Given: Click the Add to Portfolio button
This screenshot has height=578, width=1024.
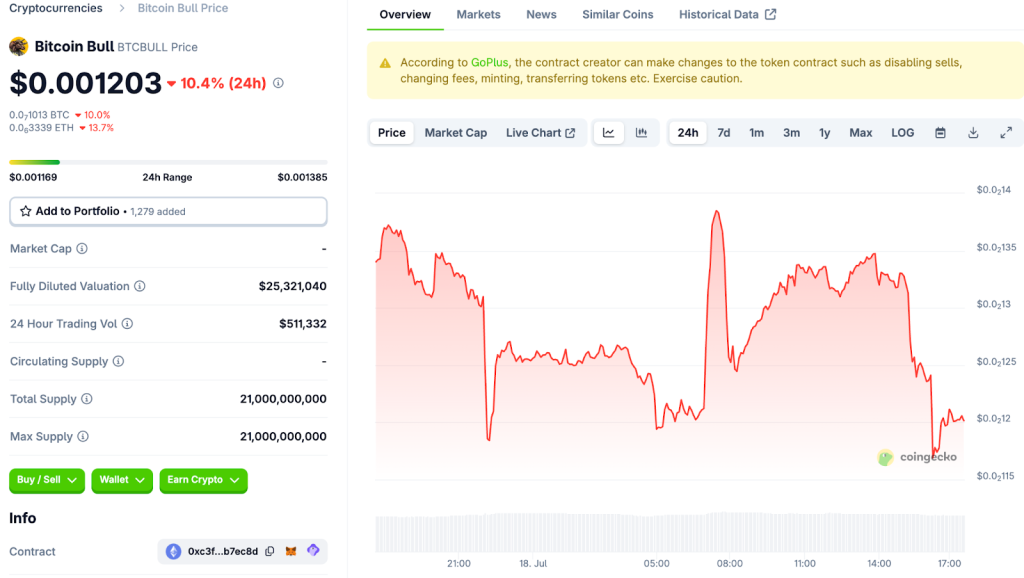Looking at the screenshot, I should [168, 212].
